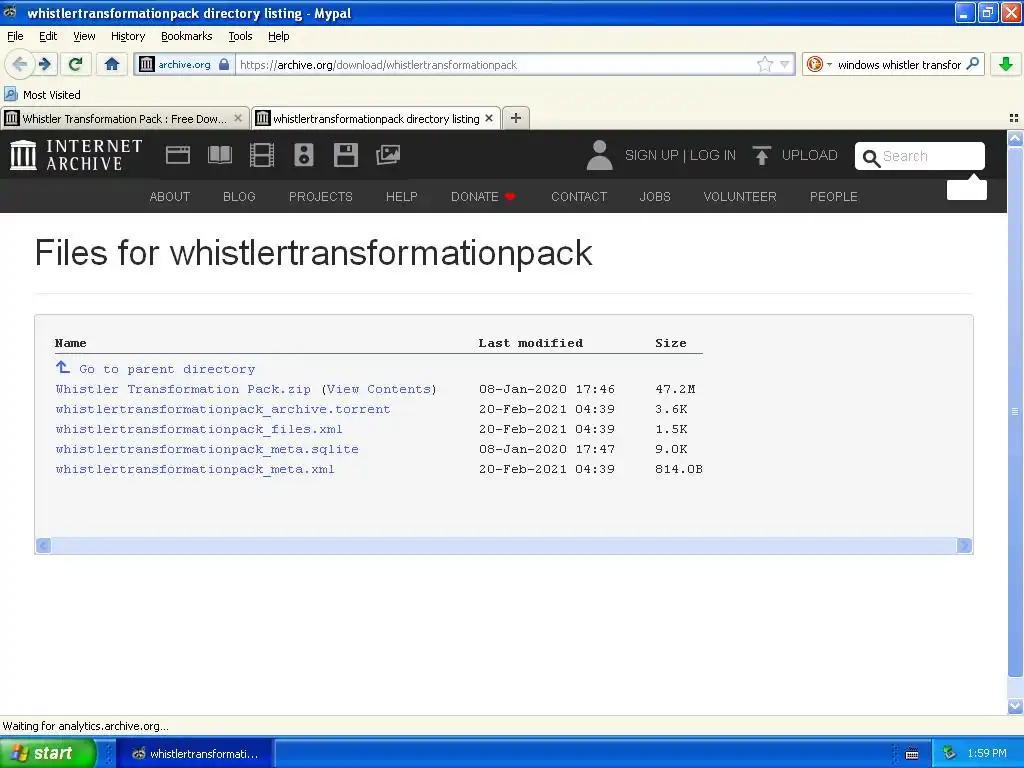The width and height of the screenshot is (1024, 768).
Task: Focus the Internet Archive Search field
Action: pyautogui.click(x=920, y=156)
